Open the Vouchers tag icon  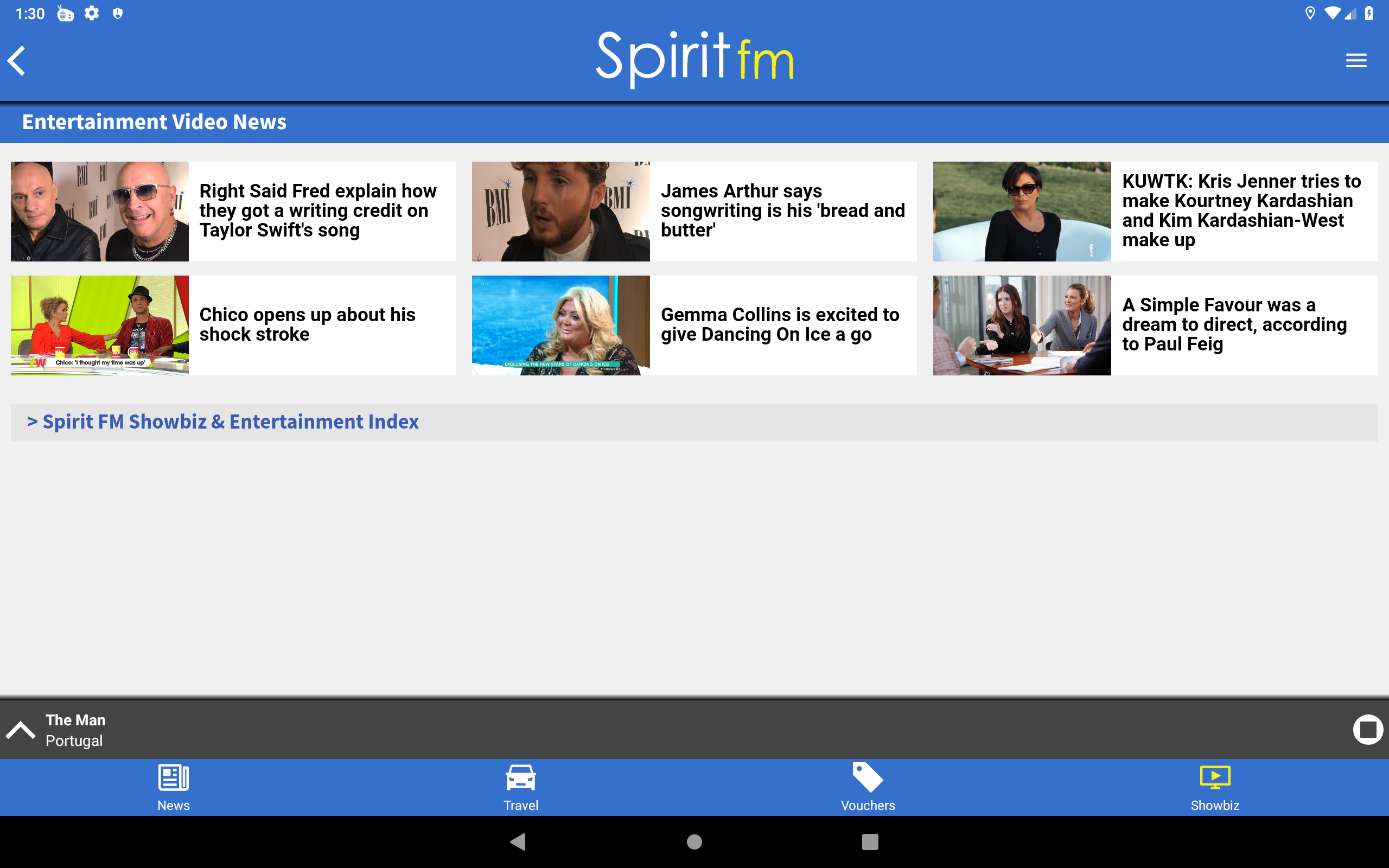[x=867, y=778]
